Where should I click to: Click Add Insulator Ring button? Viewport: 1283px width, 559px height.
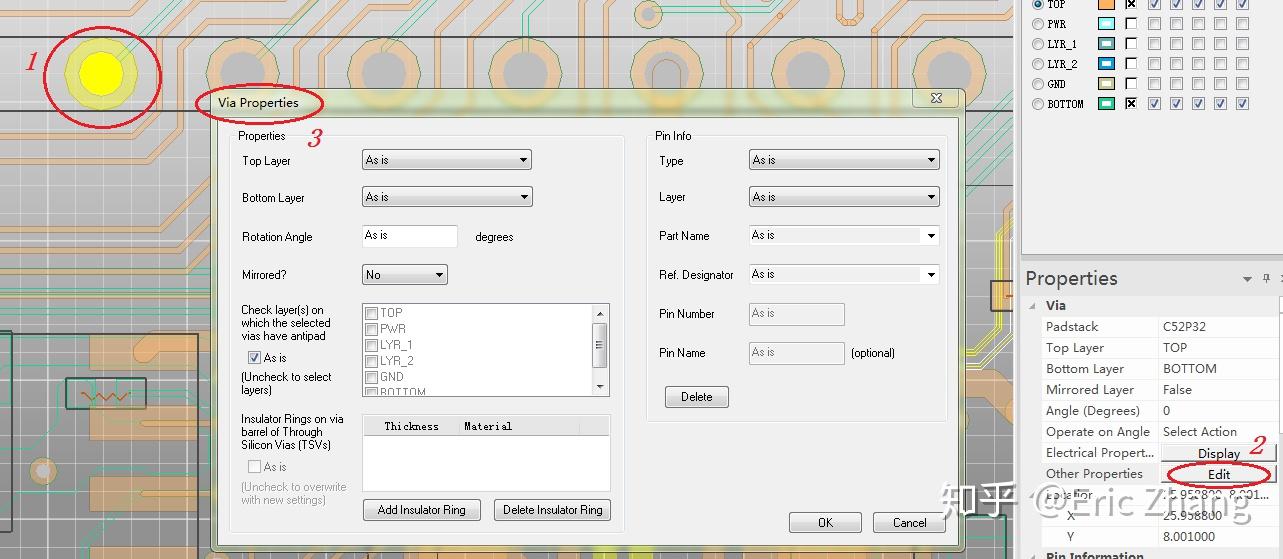coord(421,510)
